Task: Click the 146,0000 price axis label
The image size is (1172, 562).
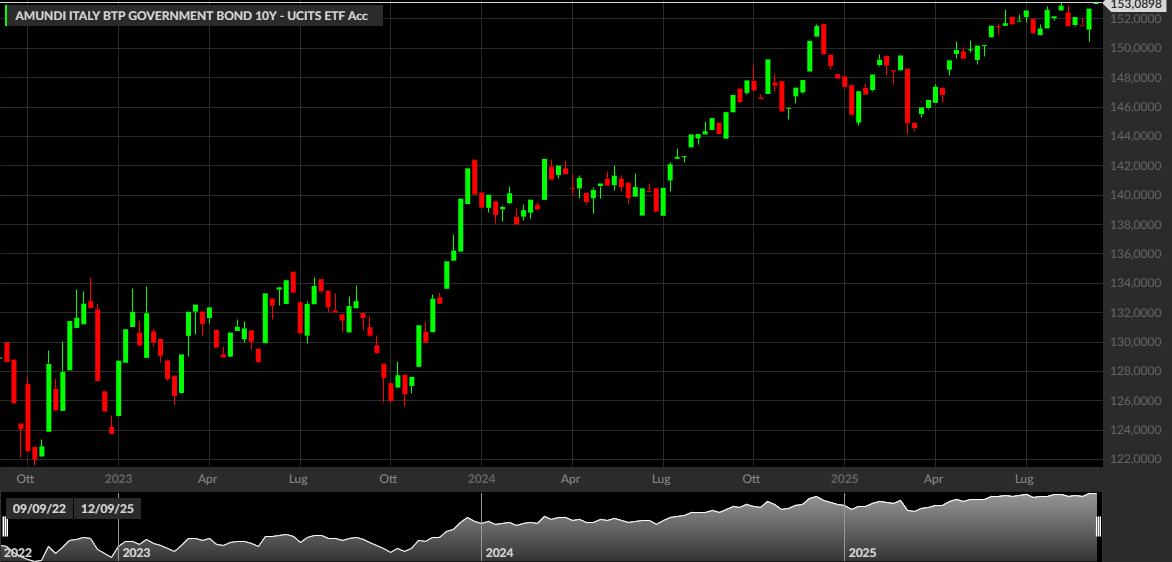Action: (x=1135, y=108)
